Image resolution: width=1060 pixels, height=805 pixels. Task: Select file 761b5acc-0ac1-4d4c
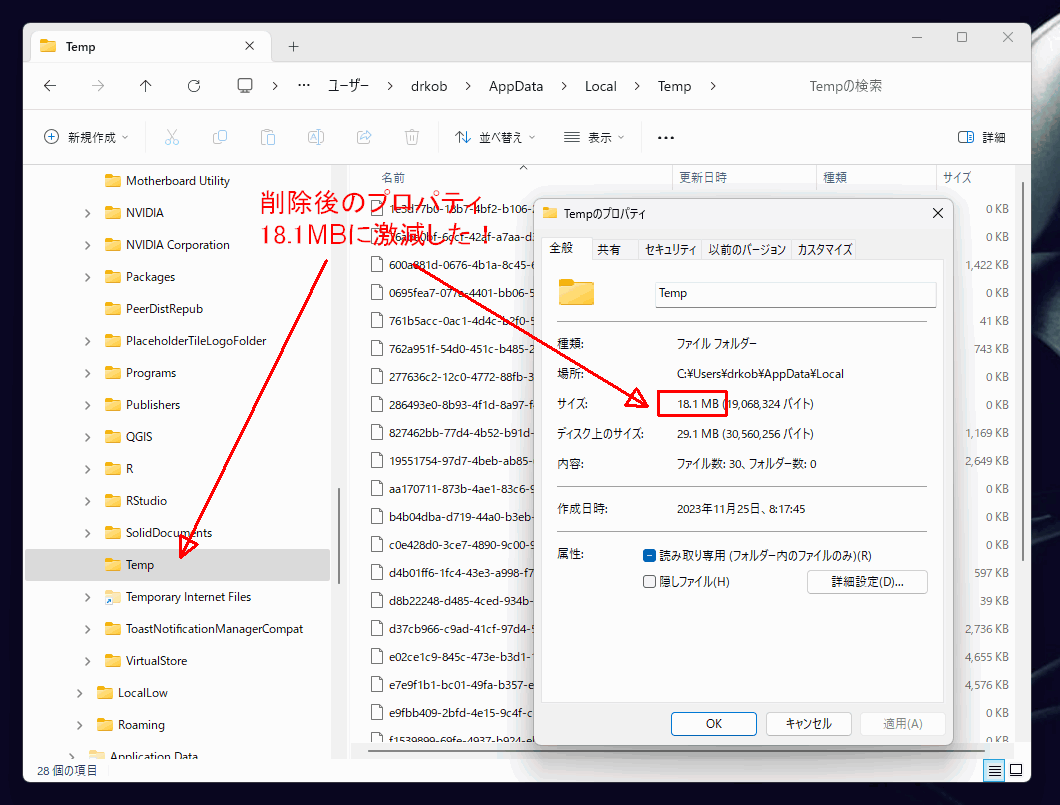[453, 320]
